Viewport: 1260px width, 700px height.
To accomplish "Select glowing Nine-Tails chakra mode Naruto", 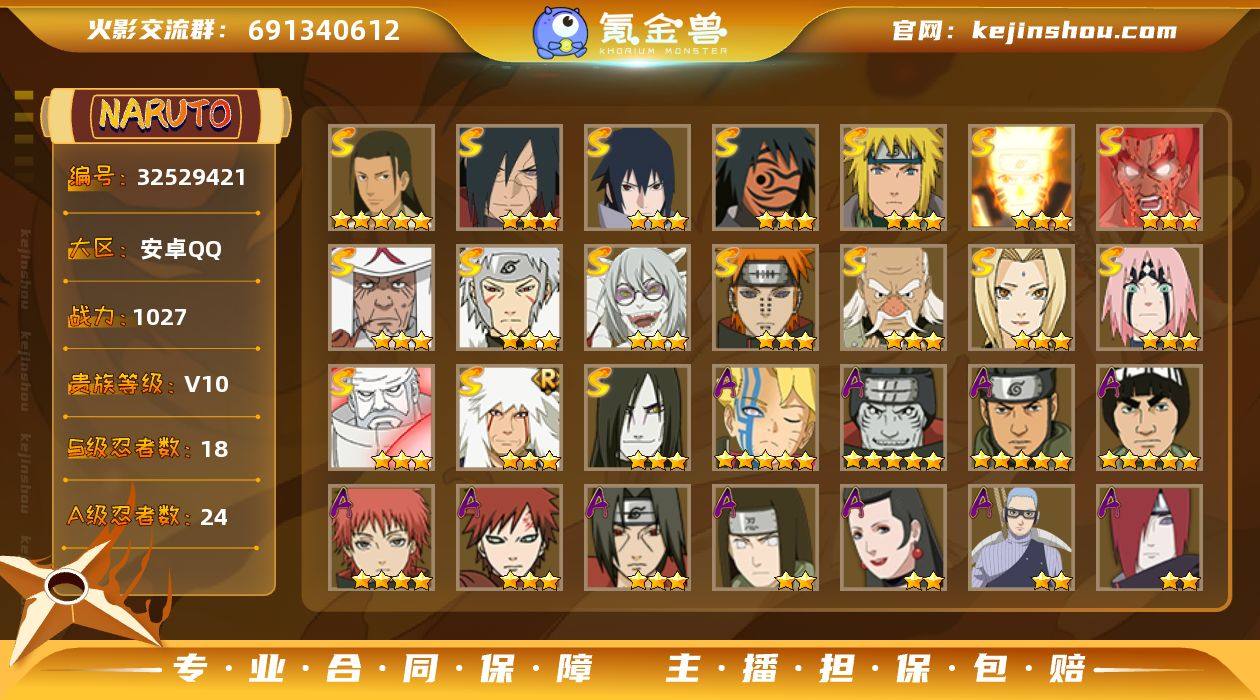I will pos(1022,178).
